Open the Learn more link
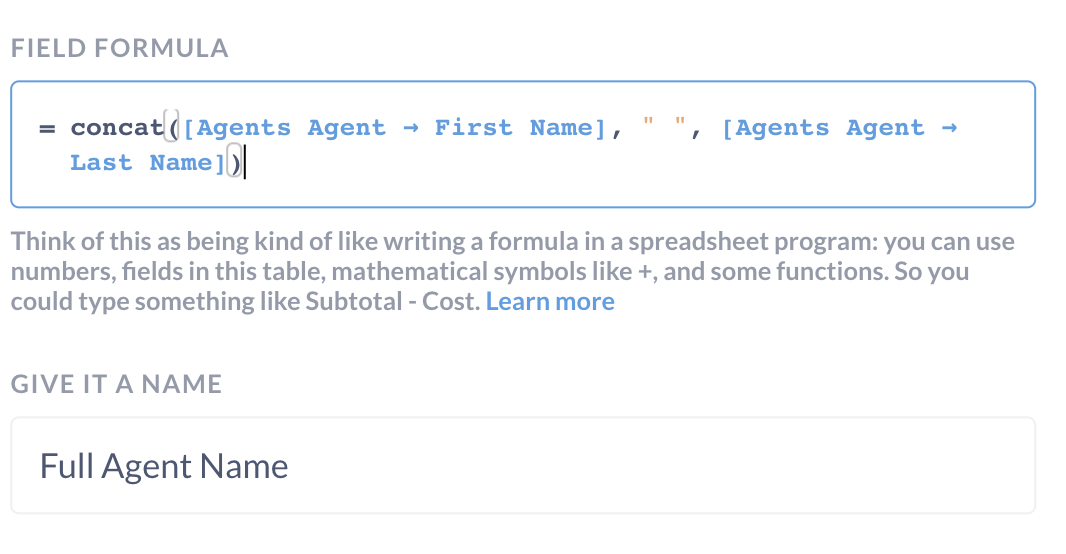The width and height of the screenshot is (1066, 554). (549, 301)
